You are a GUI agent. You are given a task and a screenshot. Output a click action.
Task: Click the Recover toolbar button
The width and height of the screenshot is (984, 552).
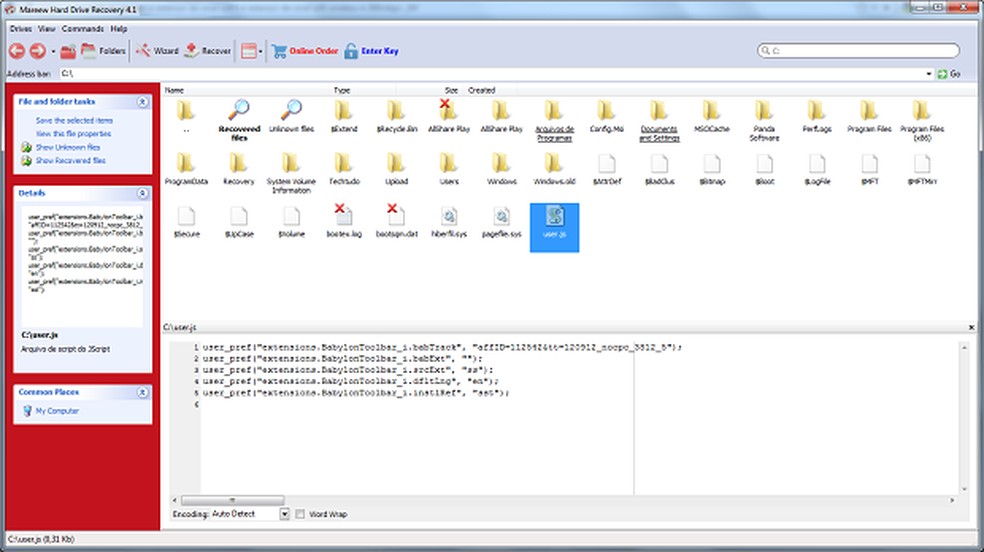(x=208, y=51)
